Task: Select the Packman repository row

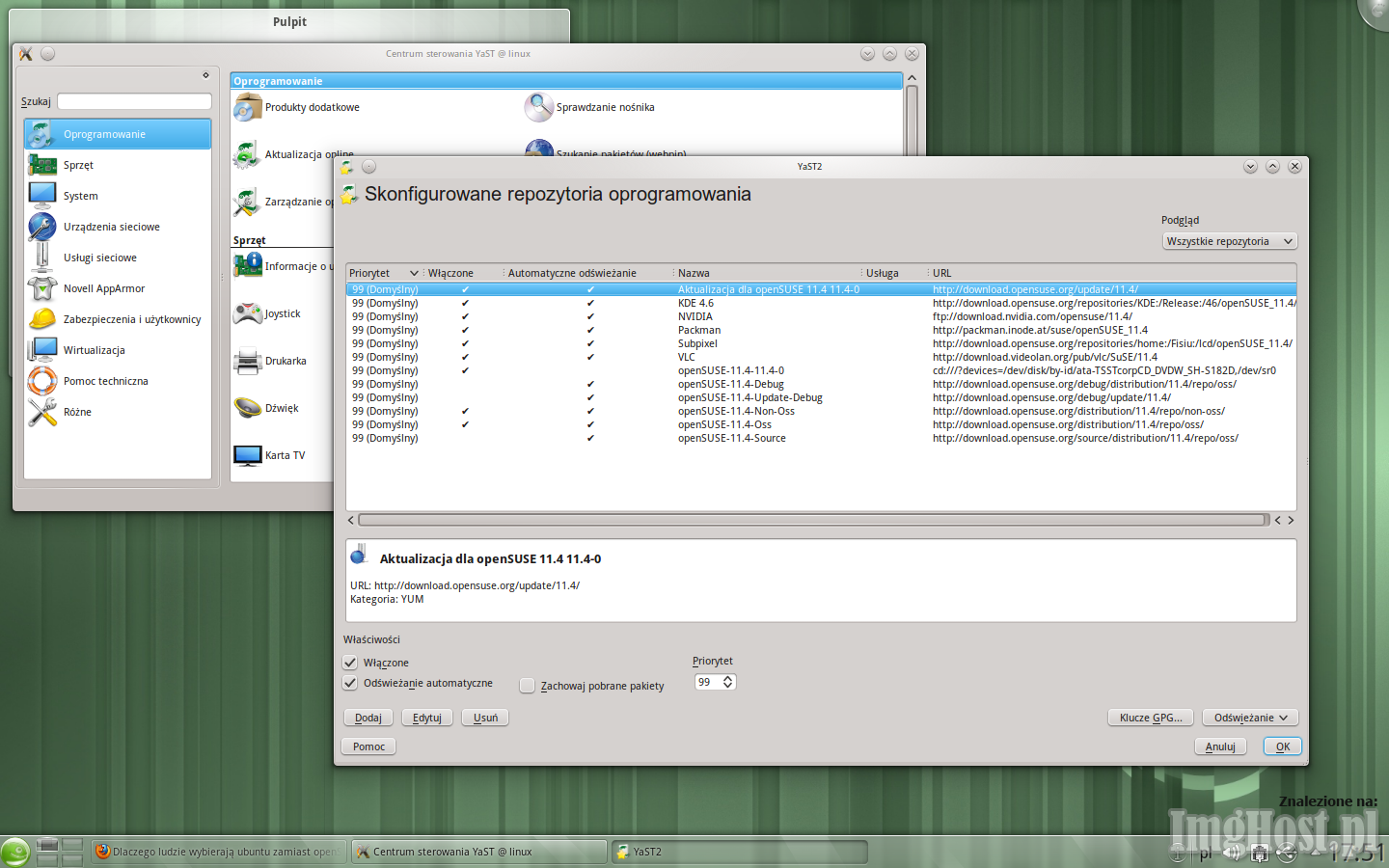Action: (x=821, y=330)
